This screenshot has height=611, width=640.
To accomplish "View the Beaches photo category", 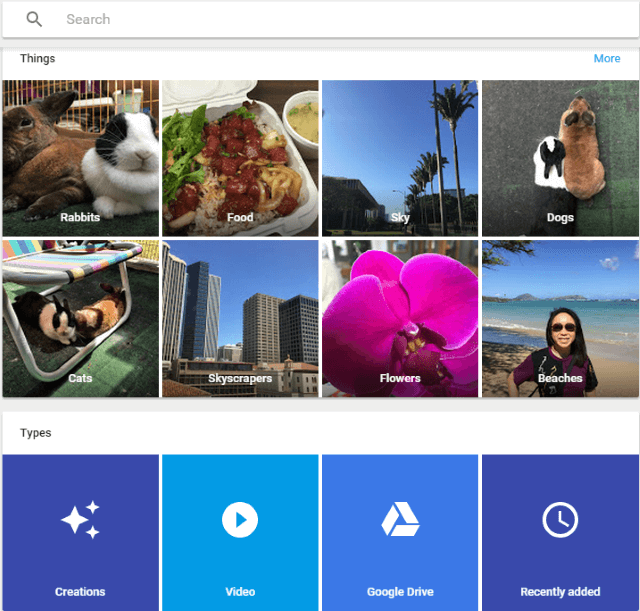I will [x=560, y=318].
